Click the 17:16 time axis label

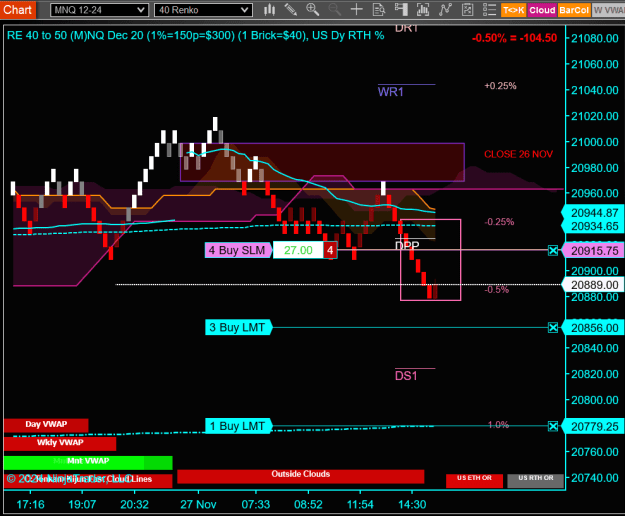tap(30, 504)
